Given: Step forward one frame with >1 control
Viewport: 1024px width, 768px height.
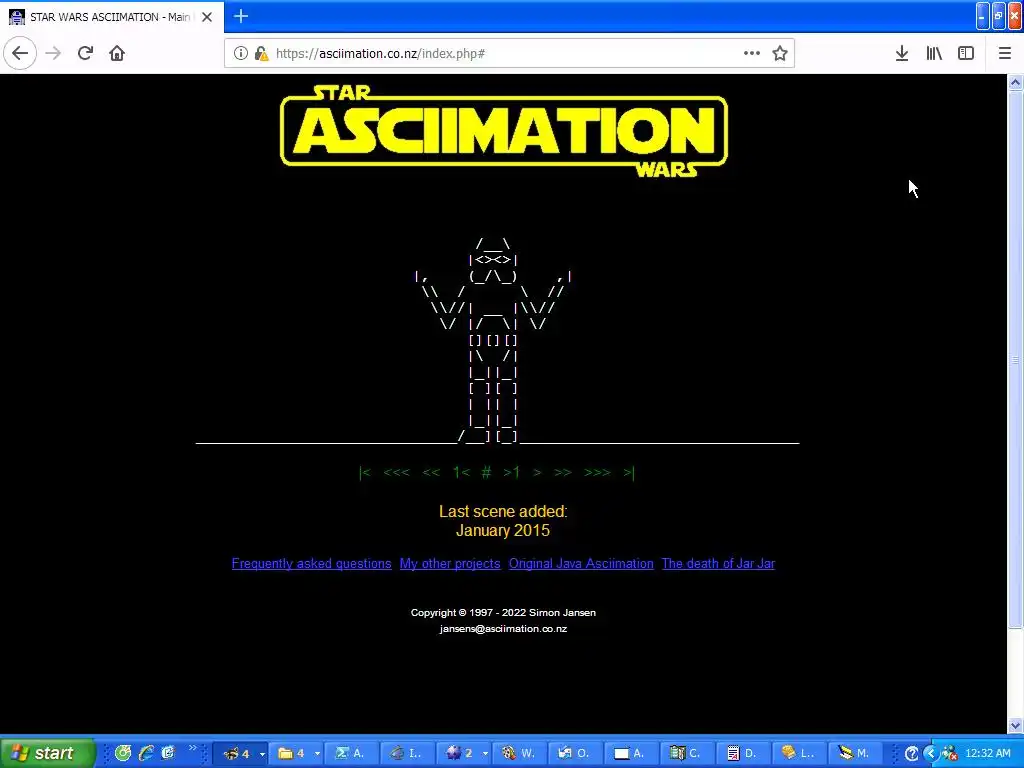Looking at the screenshot, I should click(x=511, y=472).
